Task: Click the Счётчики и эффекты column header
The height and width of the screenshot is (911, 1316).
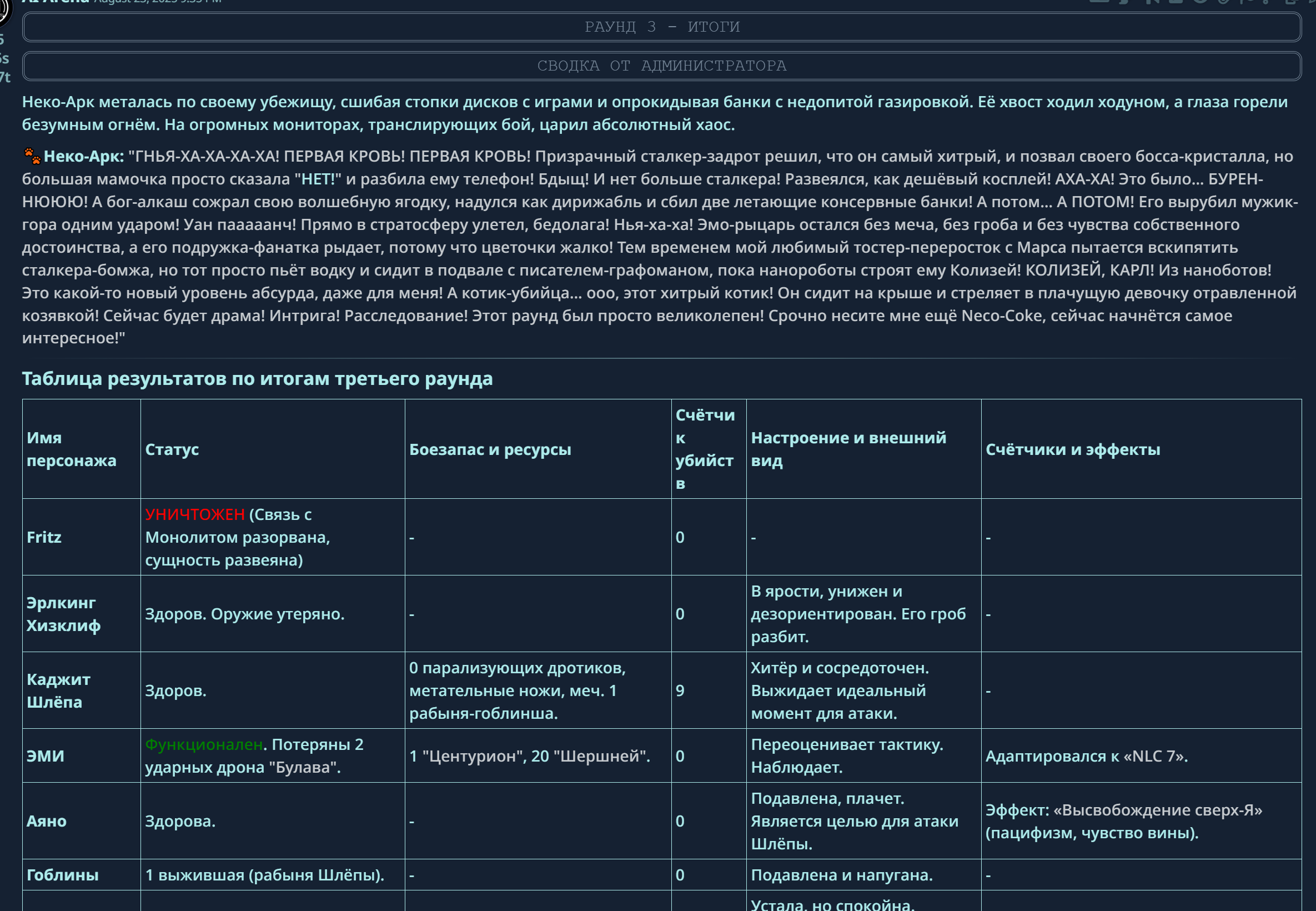Action: tap(1072, 450)
